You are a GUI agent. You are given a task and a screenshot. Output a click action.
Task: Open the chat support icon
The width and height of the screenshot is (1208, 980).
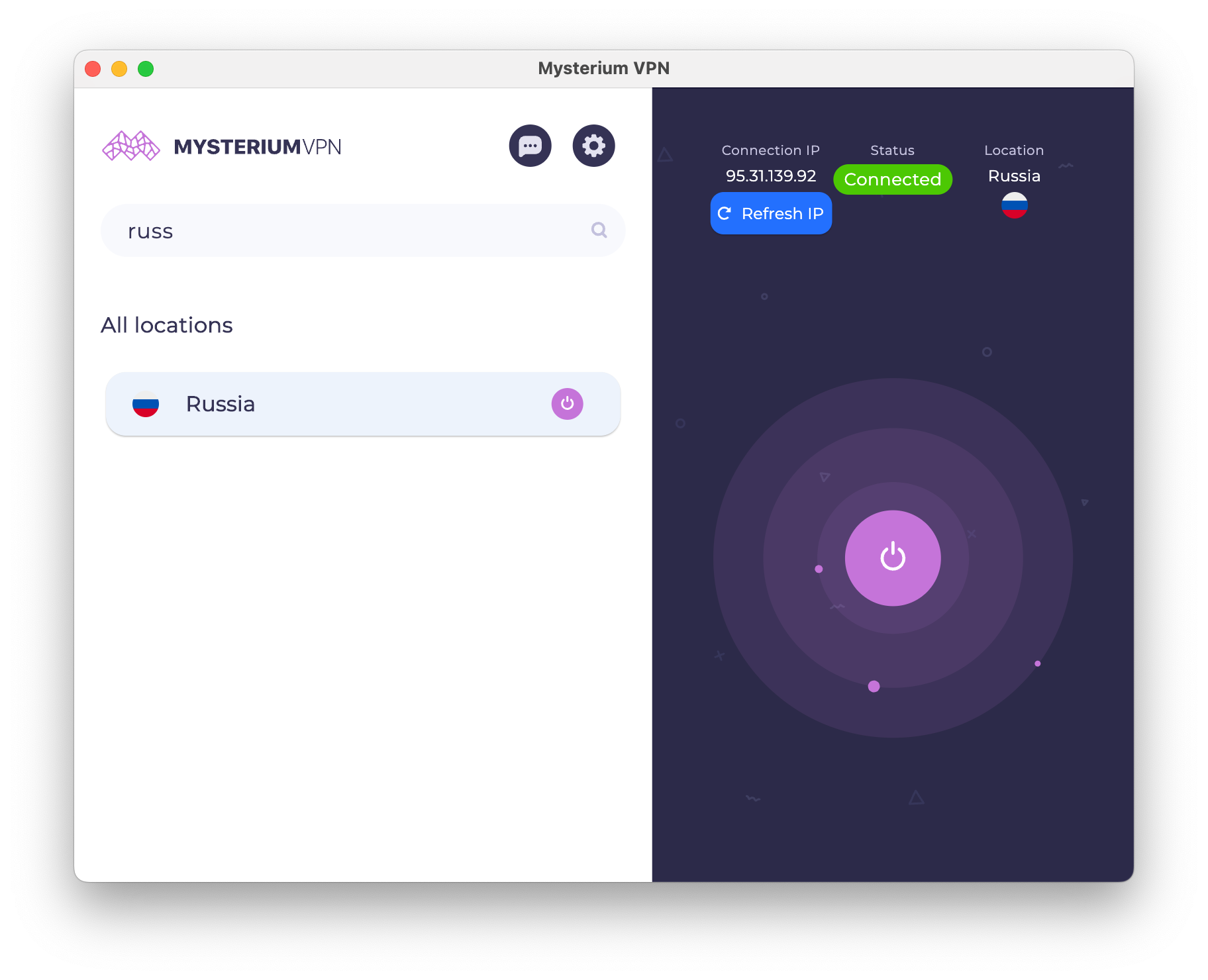tap(530, 146)
